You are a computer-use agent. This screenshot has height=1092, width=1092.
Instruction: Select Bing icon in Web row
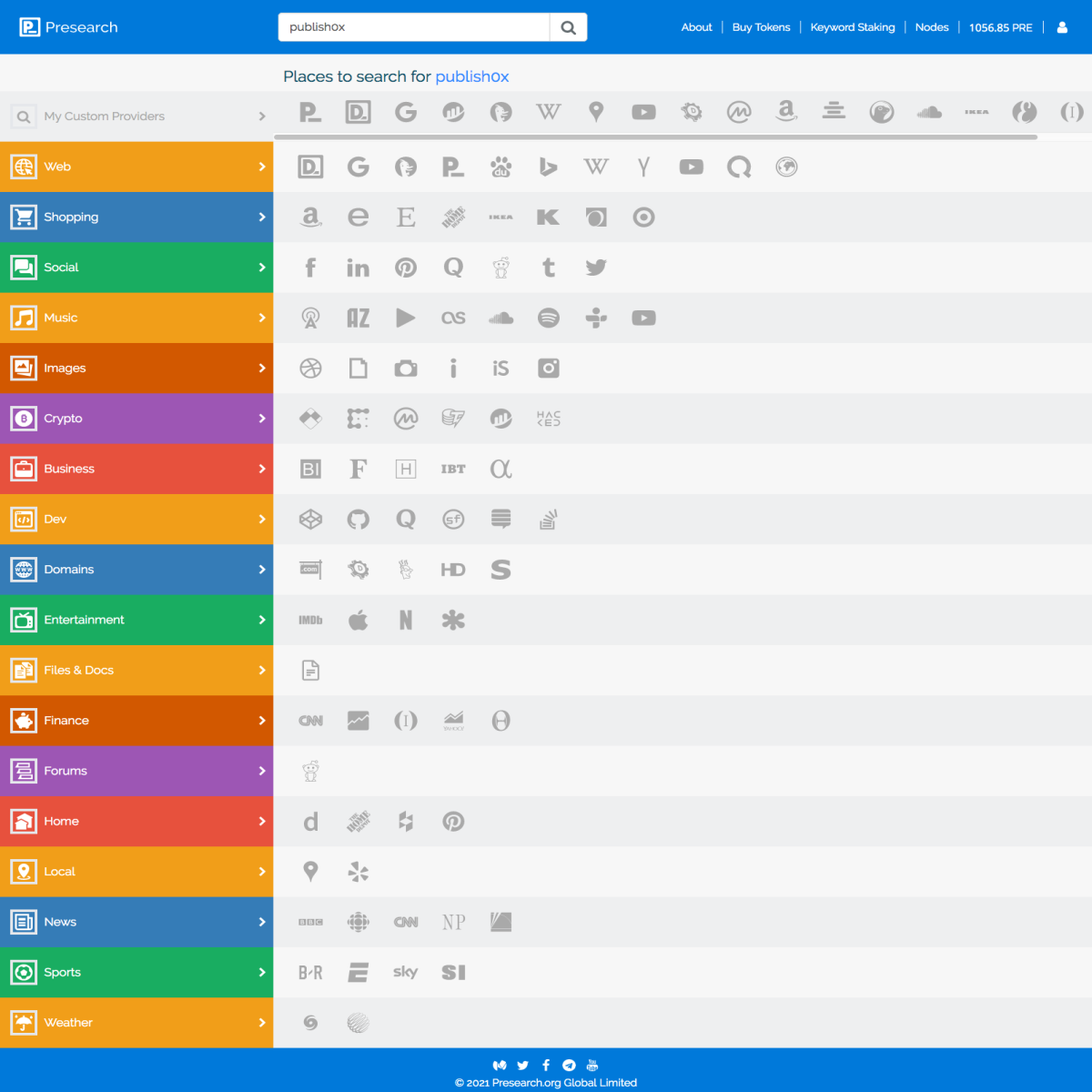pyautogui.click(x=549, y=167)
